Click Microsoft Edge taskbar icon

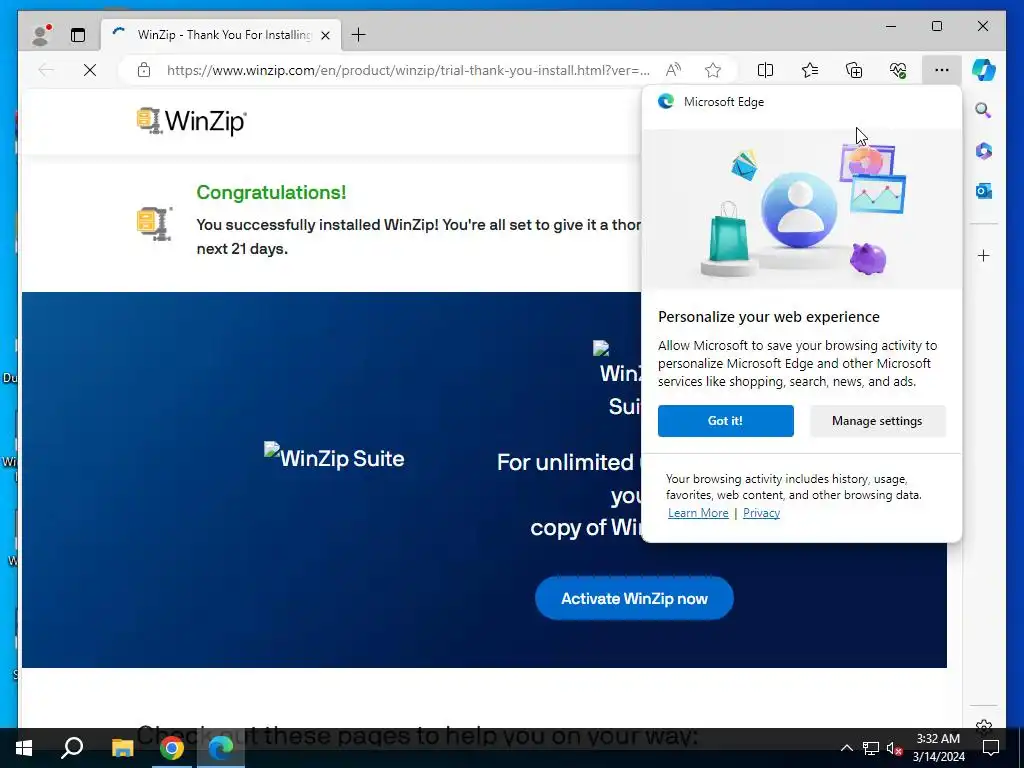click(x=221, y=748)
